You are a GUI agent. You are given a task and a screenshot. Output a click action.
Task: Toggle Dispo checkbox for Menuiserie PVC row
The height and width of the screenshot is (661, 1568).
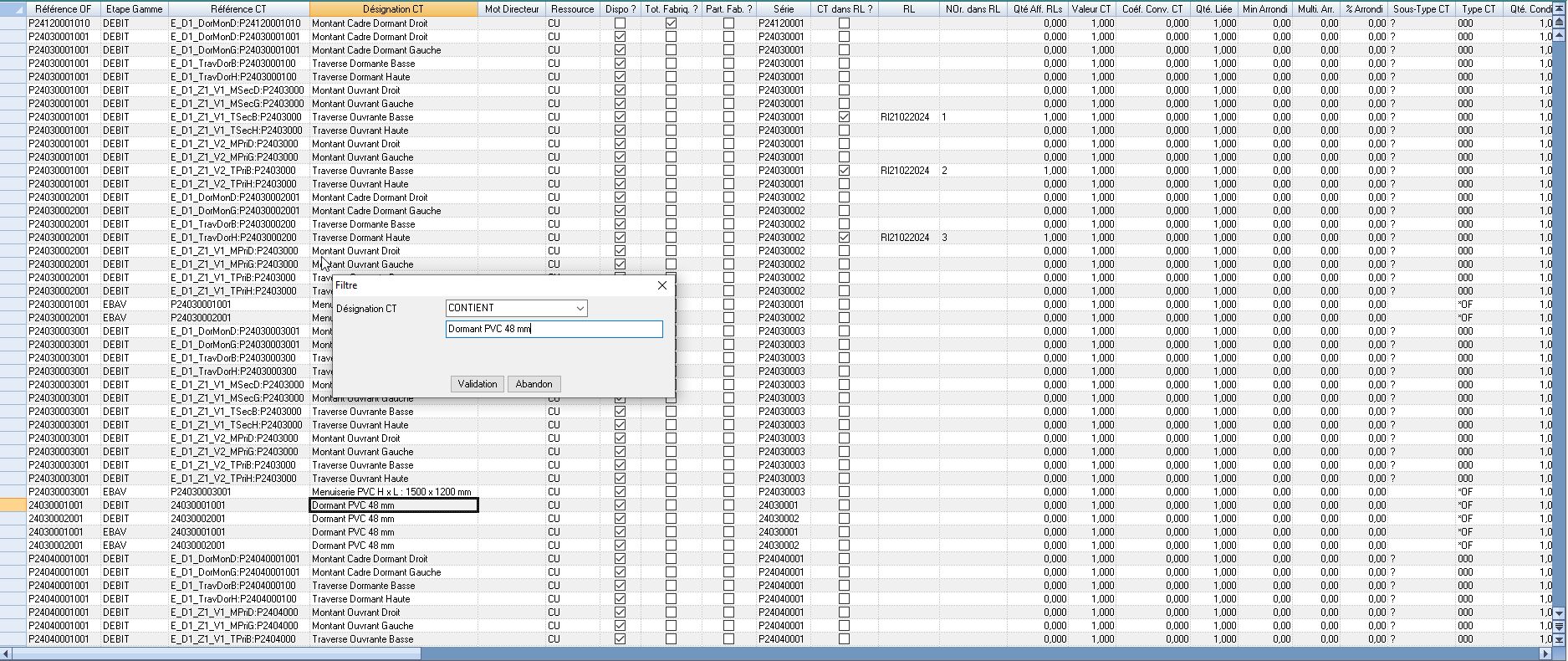tap(620, 492)
